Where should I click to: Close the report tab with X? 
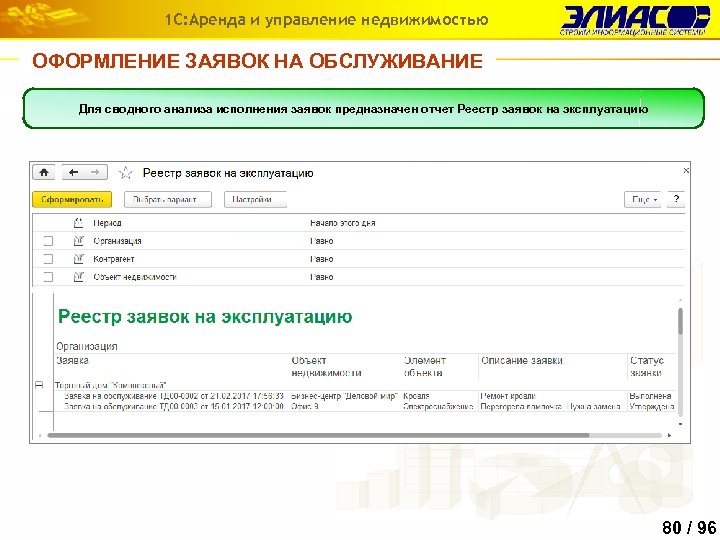[x=686, y=171]
